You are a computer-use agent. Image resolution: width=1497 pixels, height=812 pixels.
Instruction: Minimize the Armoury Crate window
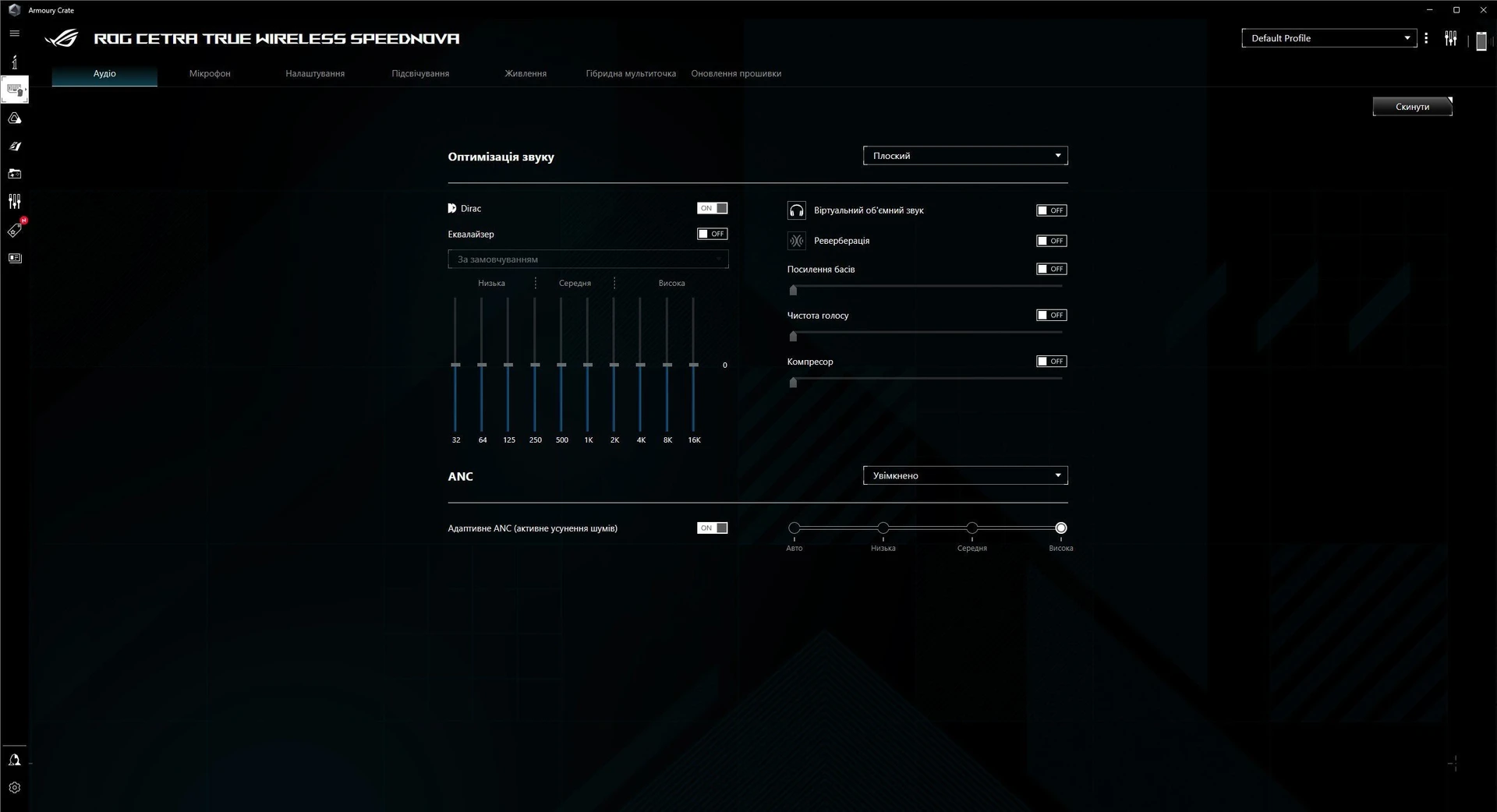(1429, 10)
